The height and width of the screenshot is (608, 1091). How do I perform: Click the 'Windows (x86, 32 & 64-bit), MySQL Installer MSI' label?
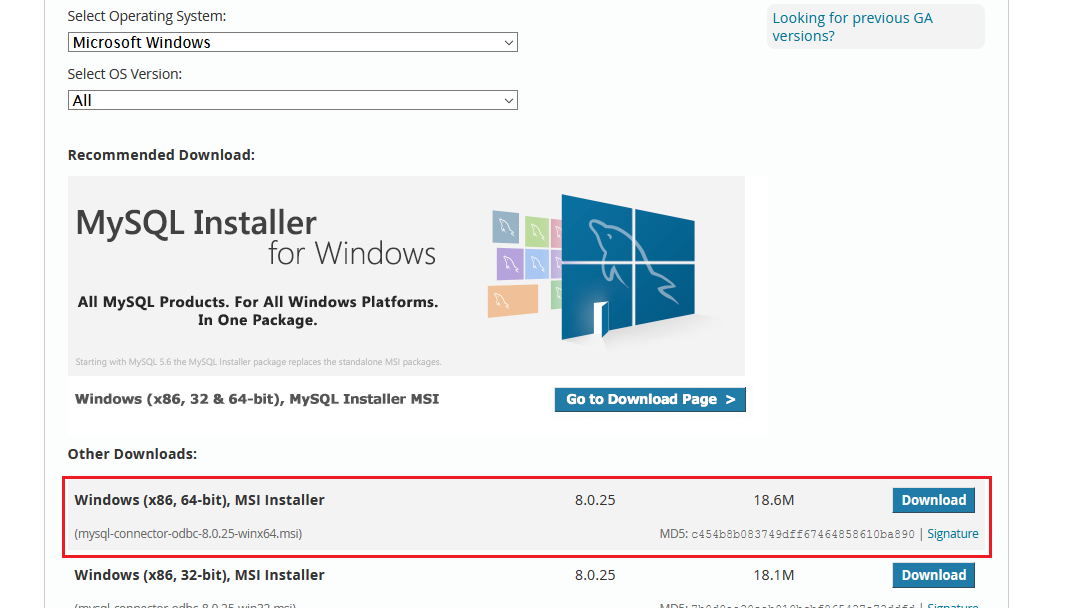257,399
